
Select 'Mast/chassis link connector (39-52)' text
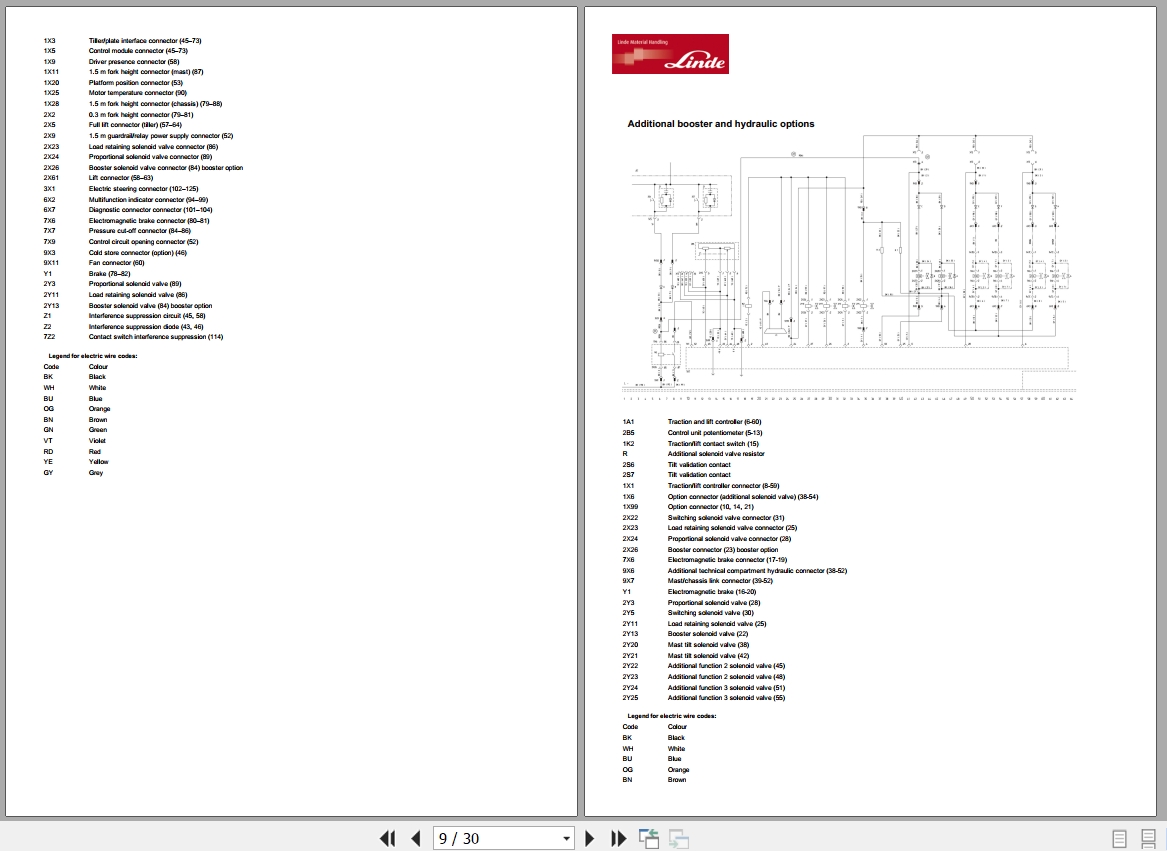pyautogui.click(x=720, y=581)
